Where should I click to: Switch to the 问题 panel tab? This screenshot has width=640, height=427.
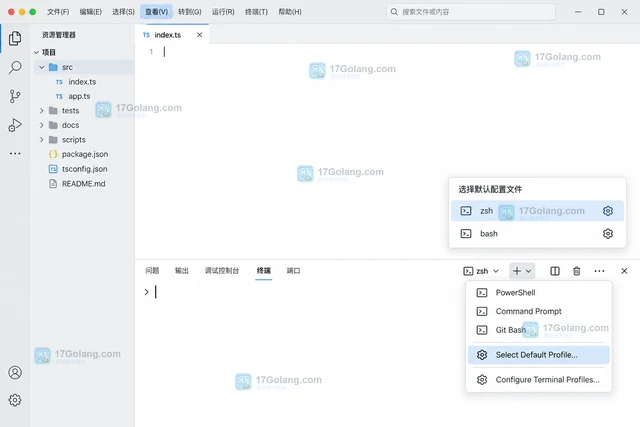tap(152, 271)
